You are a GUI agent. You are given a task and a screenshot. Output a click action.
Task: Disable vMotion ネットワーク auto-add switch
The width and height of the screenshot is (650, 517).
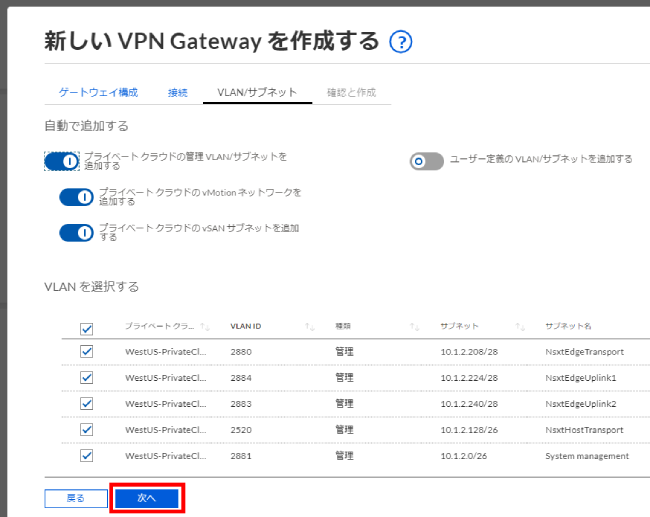point(76,196)
